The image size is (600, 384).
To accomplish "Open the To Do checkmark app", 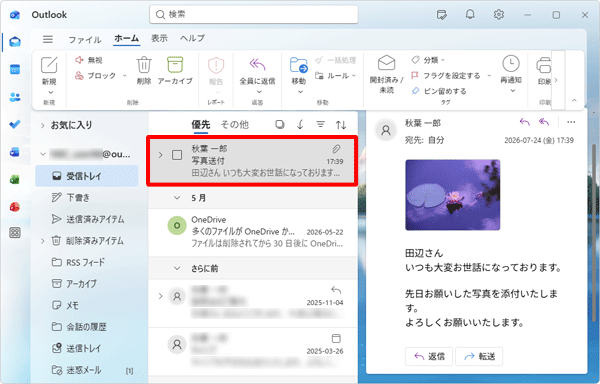I will [15, 125].
